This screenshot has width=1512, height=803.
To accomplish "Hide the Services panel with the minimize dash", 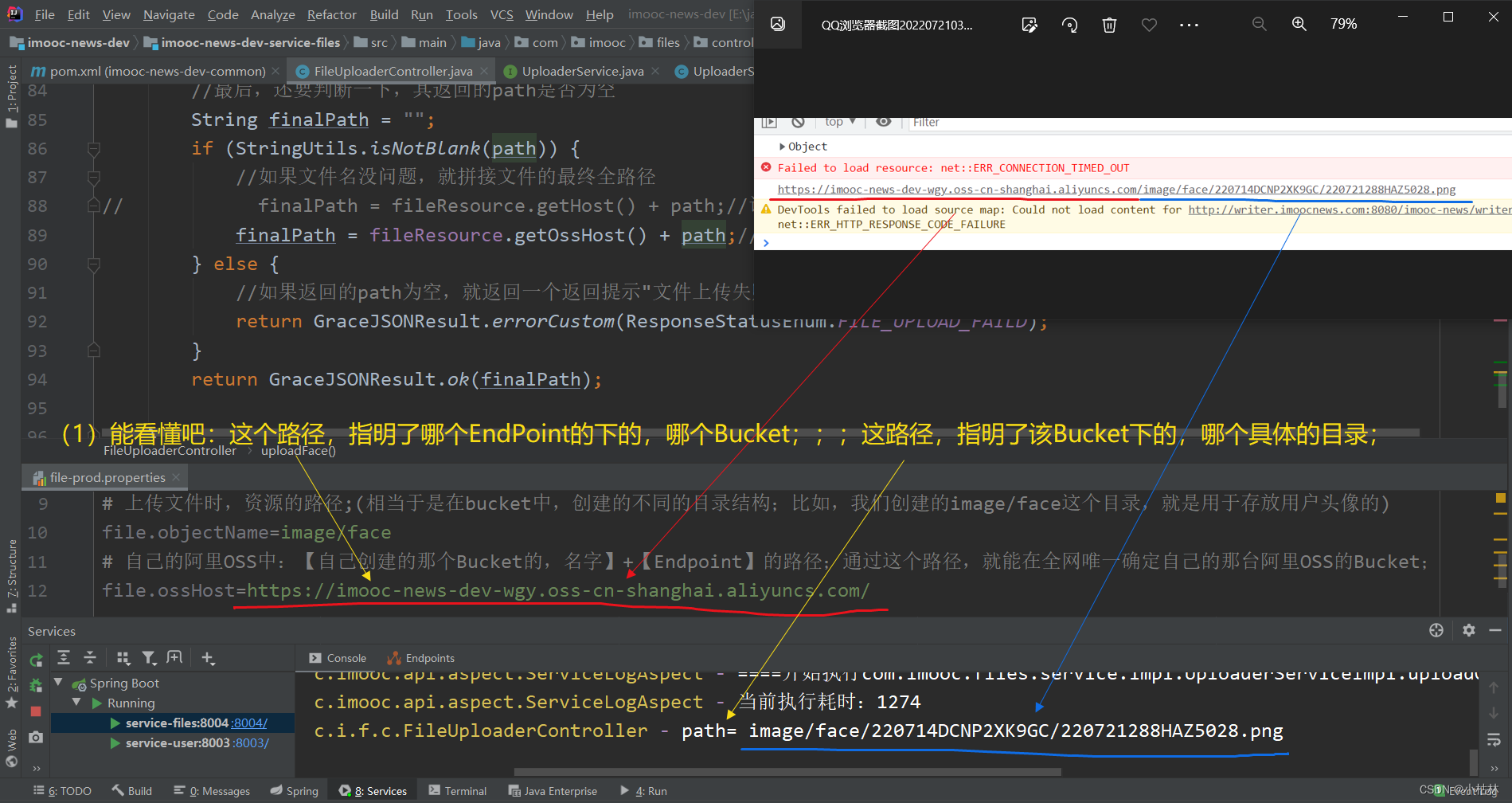I will (1495, 630).
